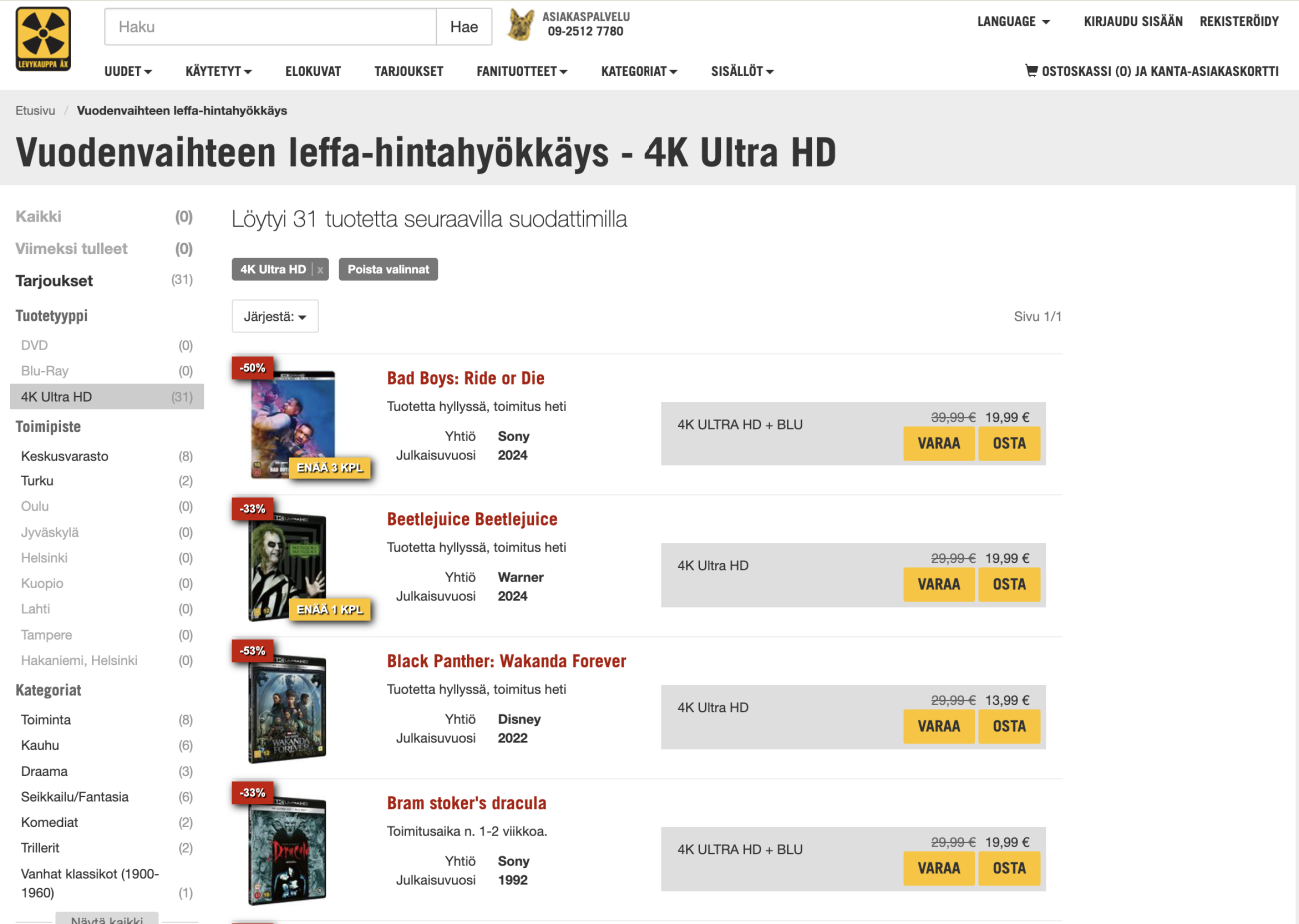Open the FANITUOTTEET dropdown
Image resolution: width=1299 pixels, height=924 pixels.
tap(521, 71)
